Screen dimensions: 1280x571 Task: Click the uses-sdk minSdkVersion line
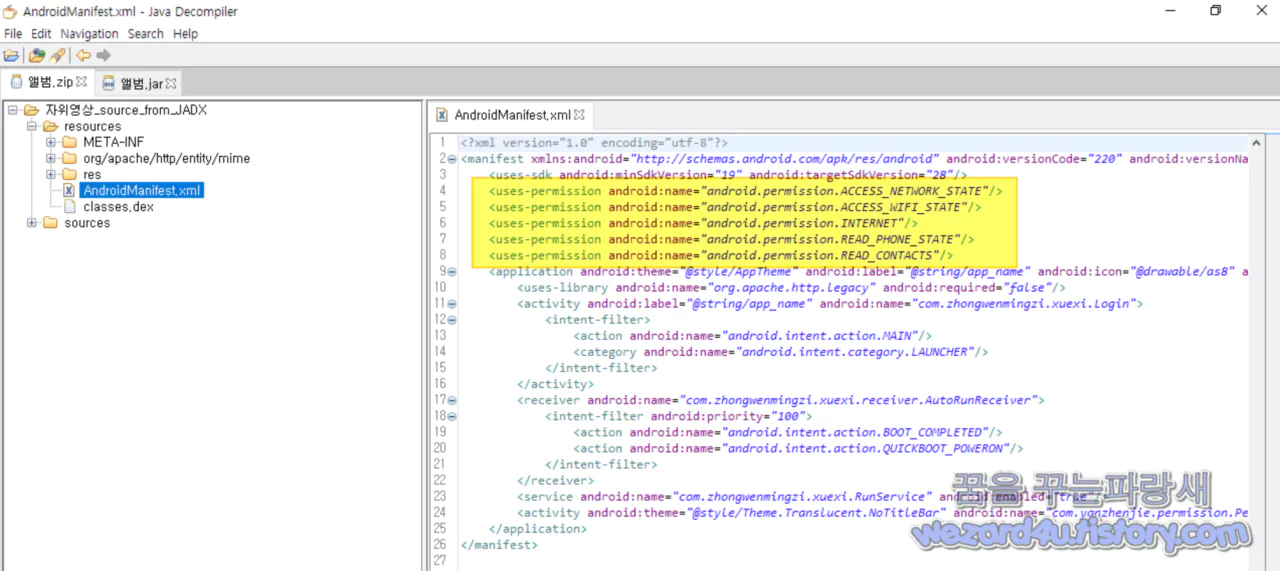click(728, 175)
